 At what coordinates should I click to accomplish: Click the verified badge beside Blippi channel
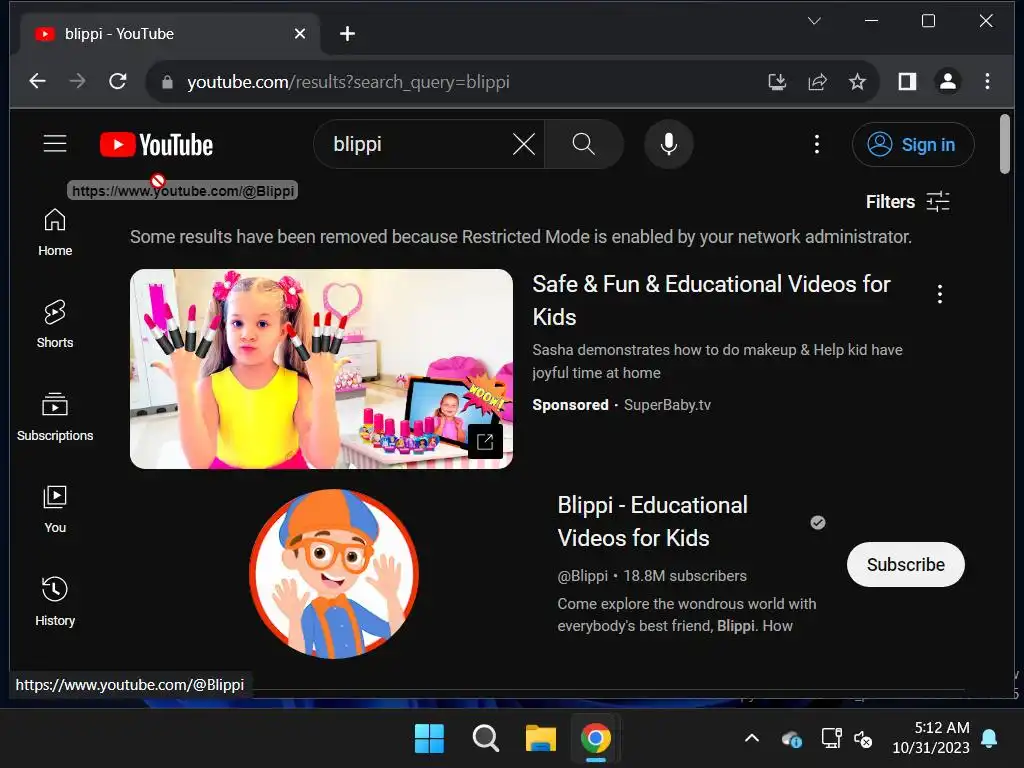818,522
